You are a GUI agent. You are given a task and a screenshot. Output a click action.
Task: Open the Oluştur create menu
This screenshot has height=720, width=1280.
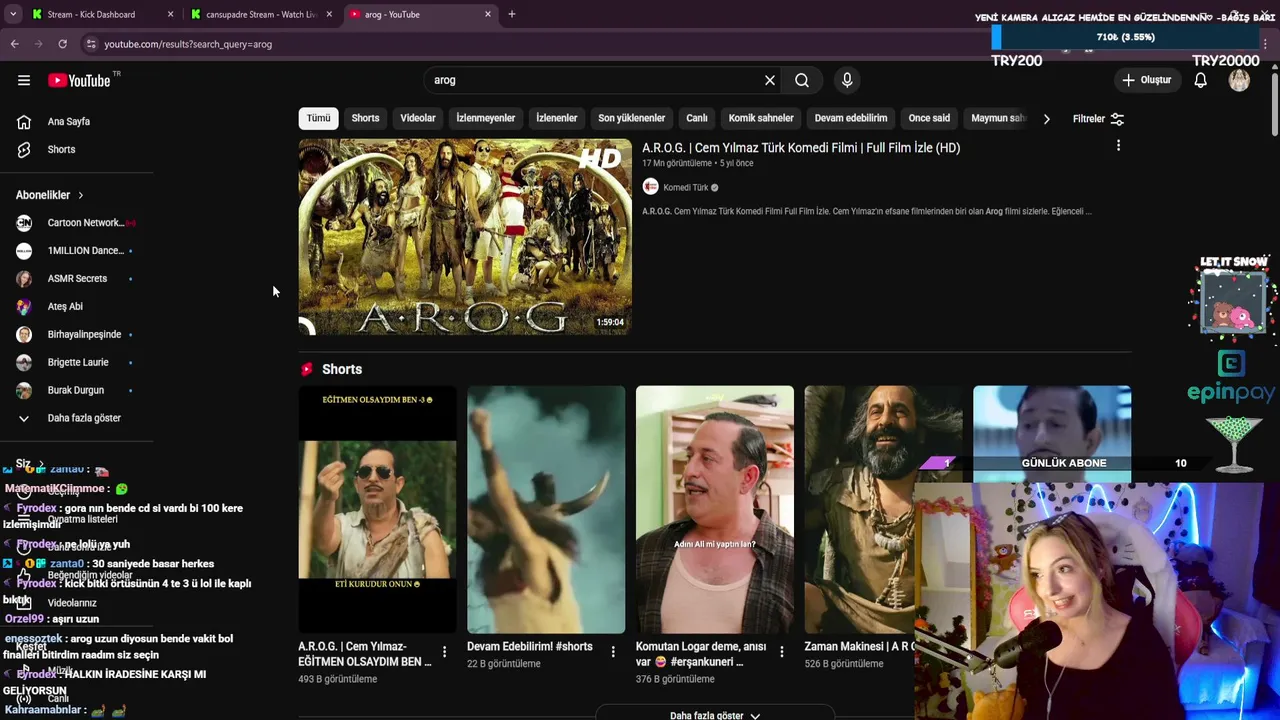click(x=1146, y=80)
